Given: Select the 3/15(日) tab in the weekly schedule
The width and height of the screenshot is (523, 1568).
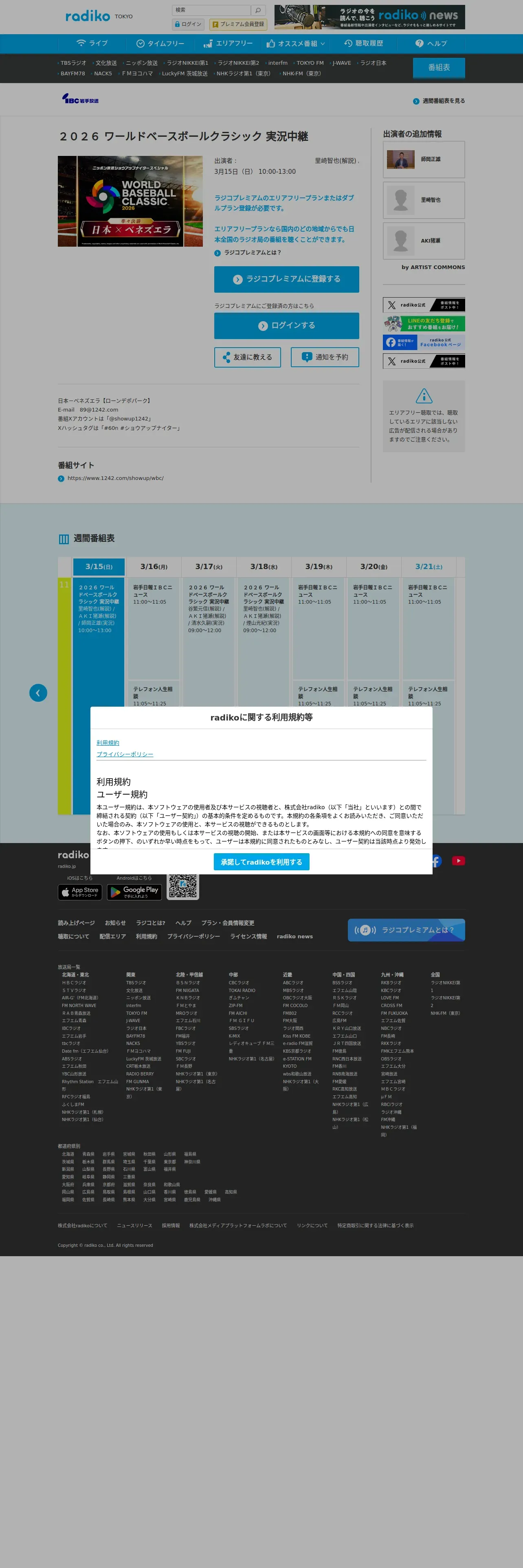Looking at the screenshot, I should tap(99, 567).
